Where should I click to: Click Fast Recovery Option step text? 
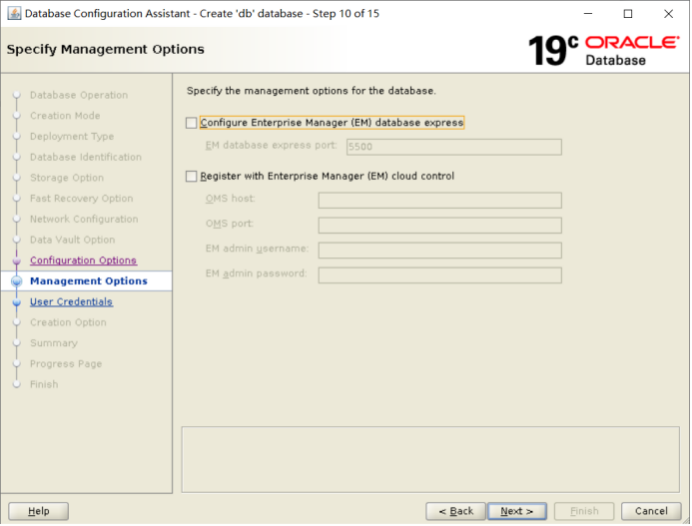[82, 199]
